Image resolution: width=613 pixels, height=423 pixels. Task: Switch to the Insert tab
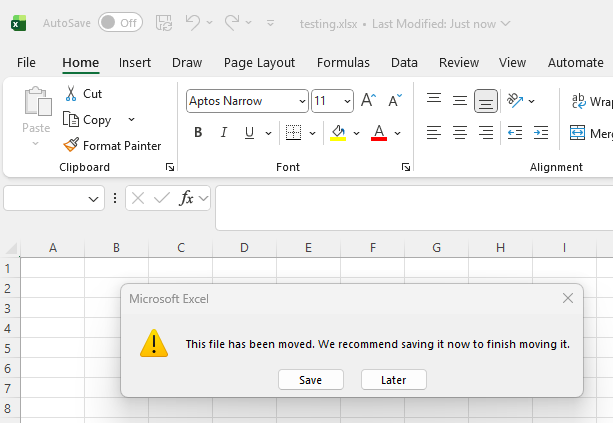click(x=135, y=63)
